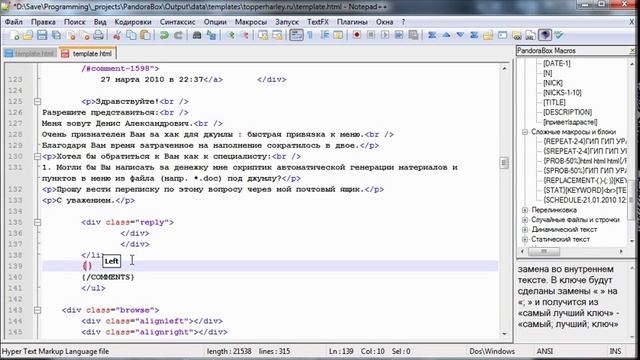Screen dimensions: 640x360
Task: Toggle the indent guide icon
Action: pos(324,36)
